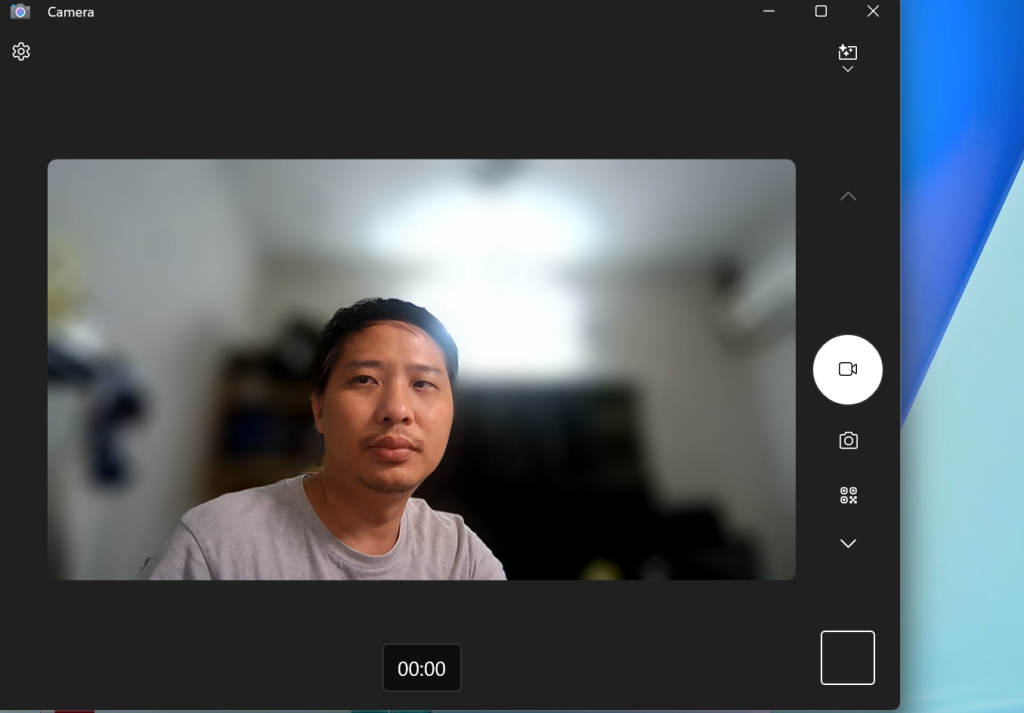
Task: Click the Camera app icon in title bar
Action: pyautogui.click(x=20, y=12)
